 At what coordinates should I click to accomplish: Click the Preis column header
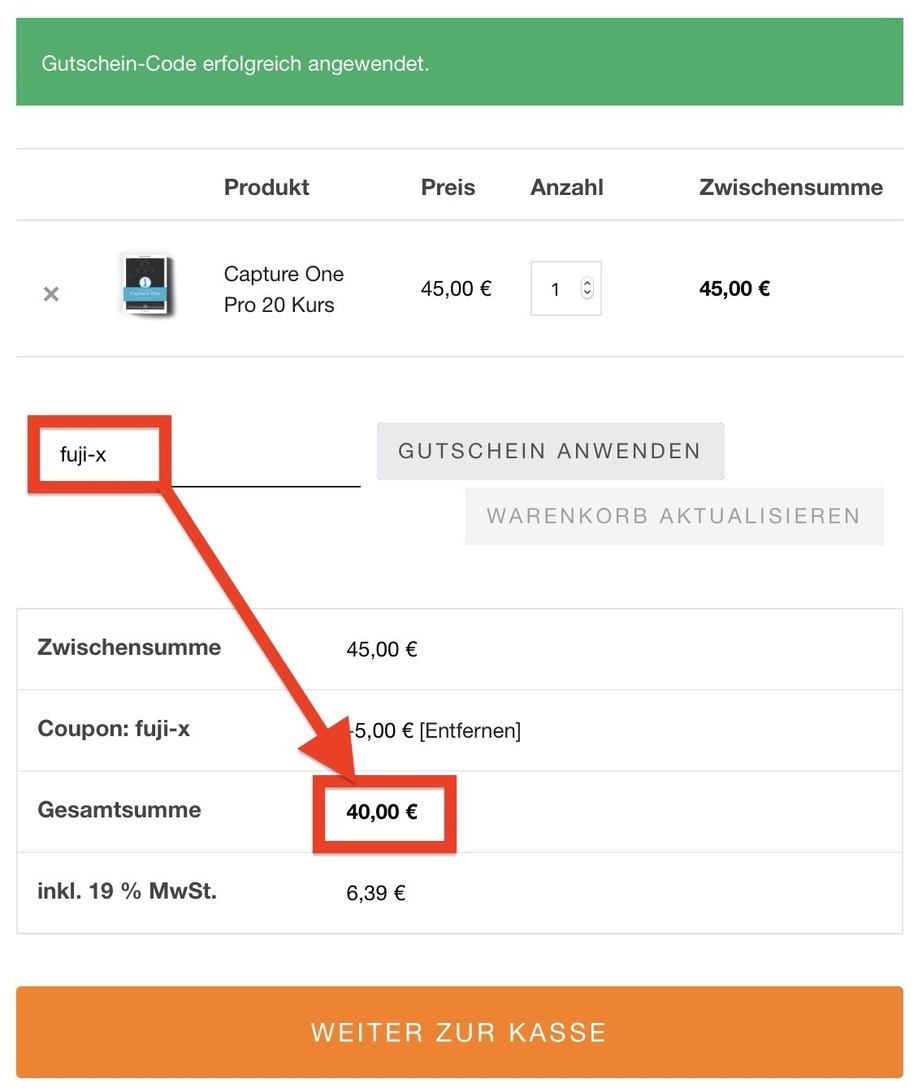tap(448, 187)
